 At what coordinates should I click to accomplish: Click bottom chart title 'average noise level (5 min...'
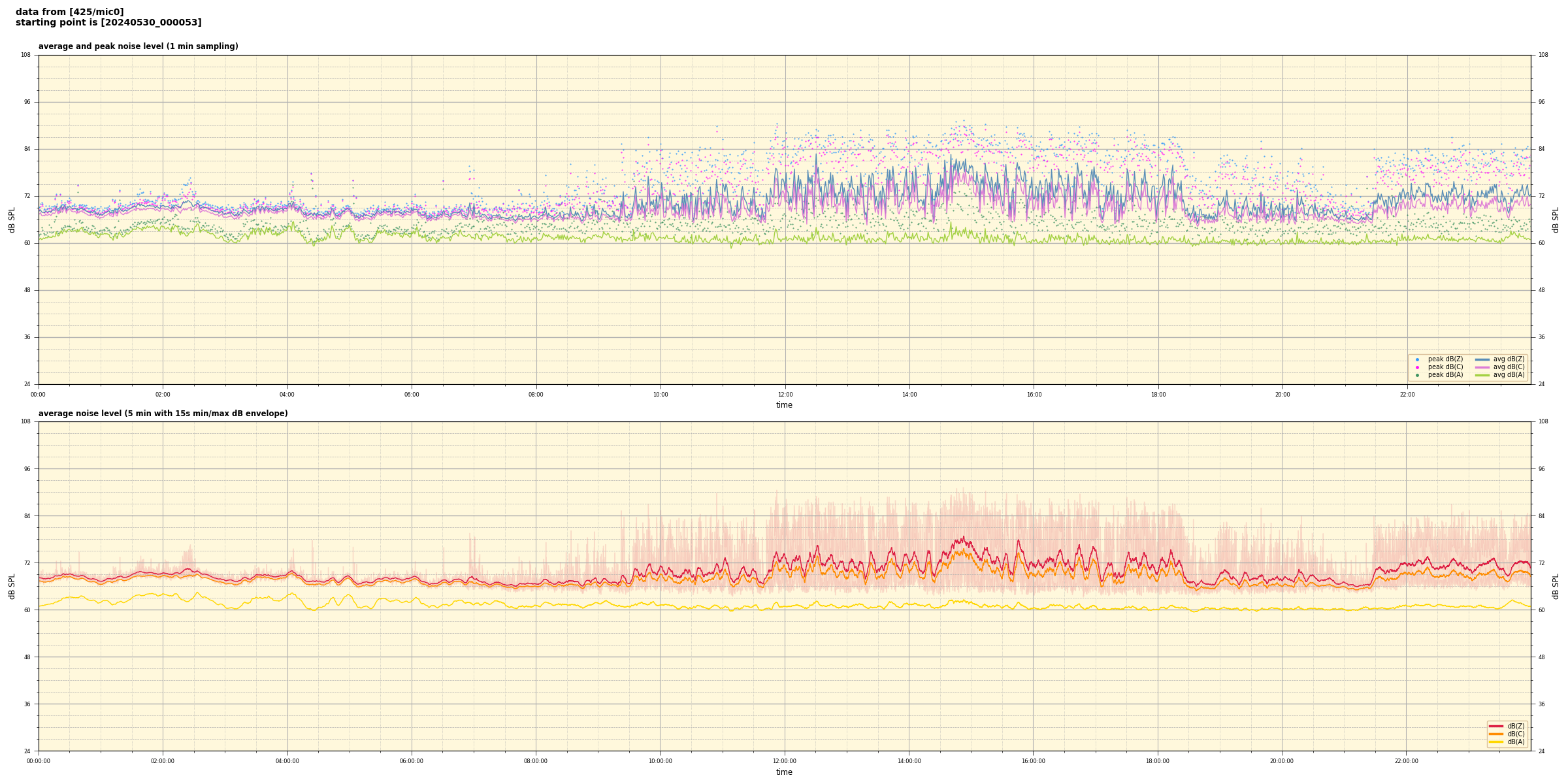coord(163,414)
